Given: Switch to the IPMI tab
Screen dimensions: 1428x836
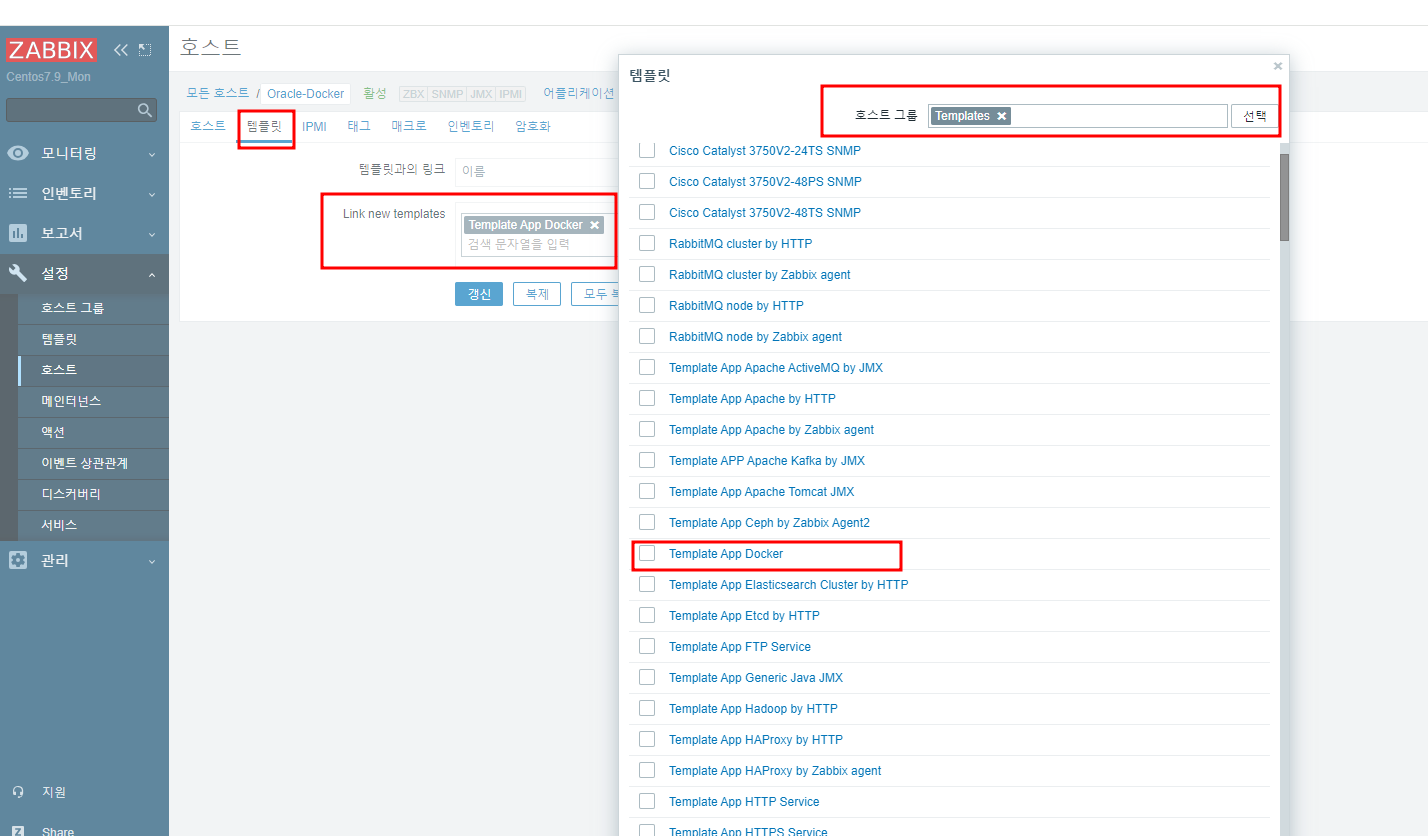Looking at the screenshot, I should 315,126.
